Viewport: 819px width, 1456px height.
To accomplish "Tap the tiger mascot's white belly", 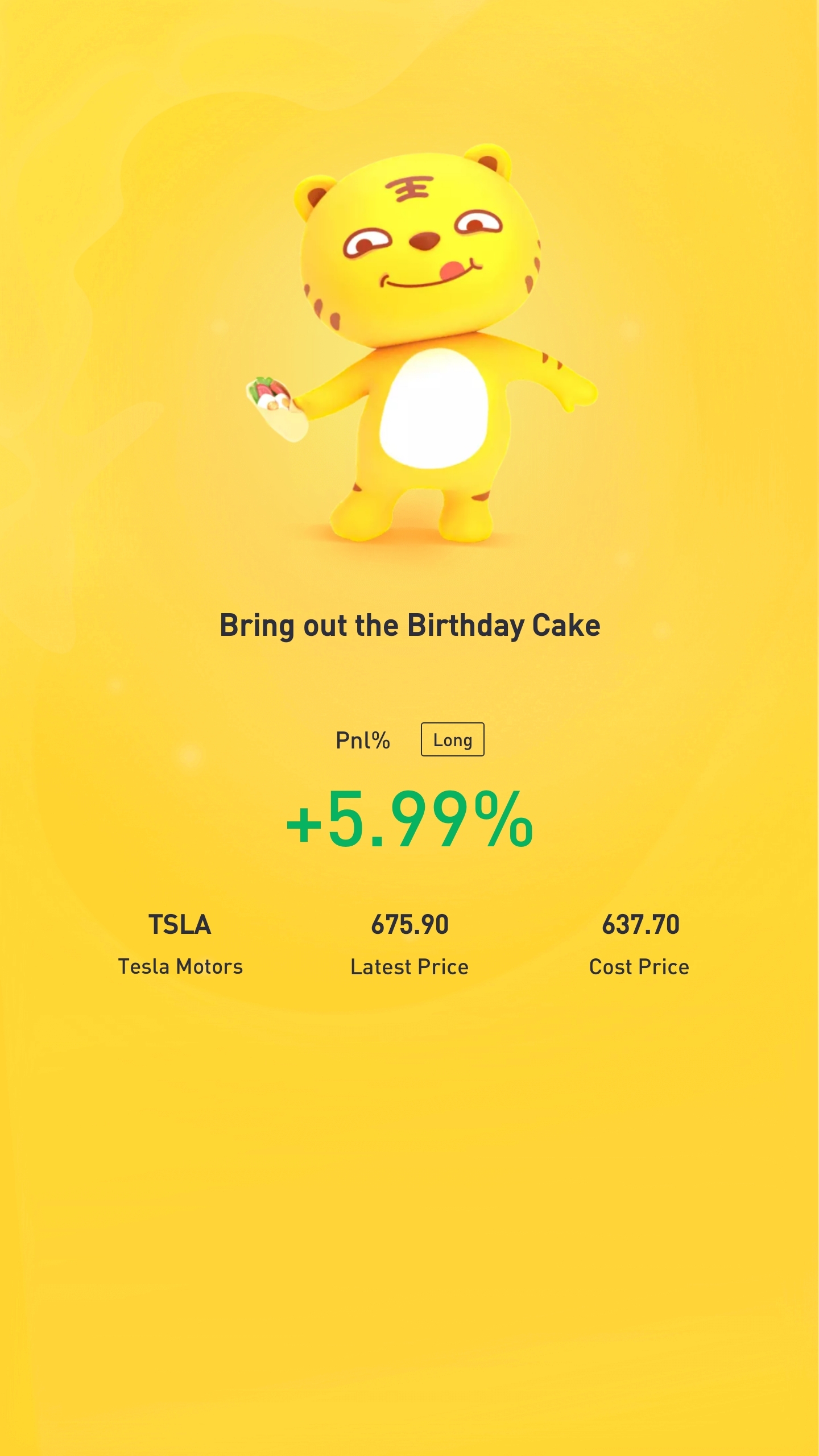I will click(x=433, y=408).
